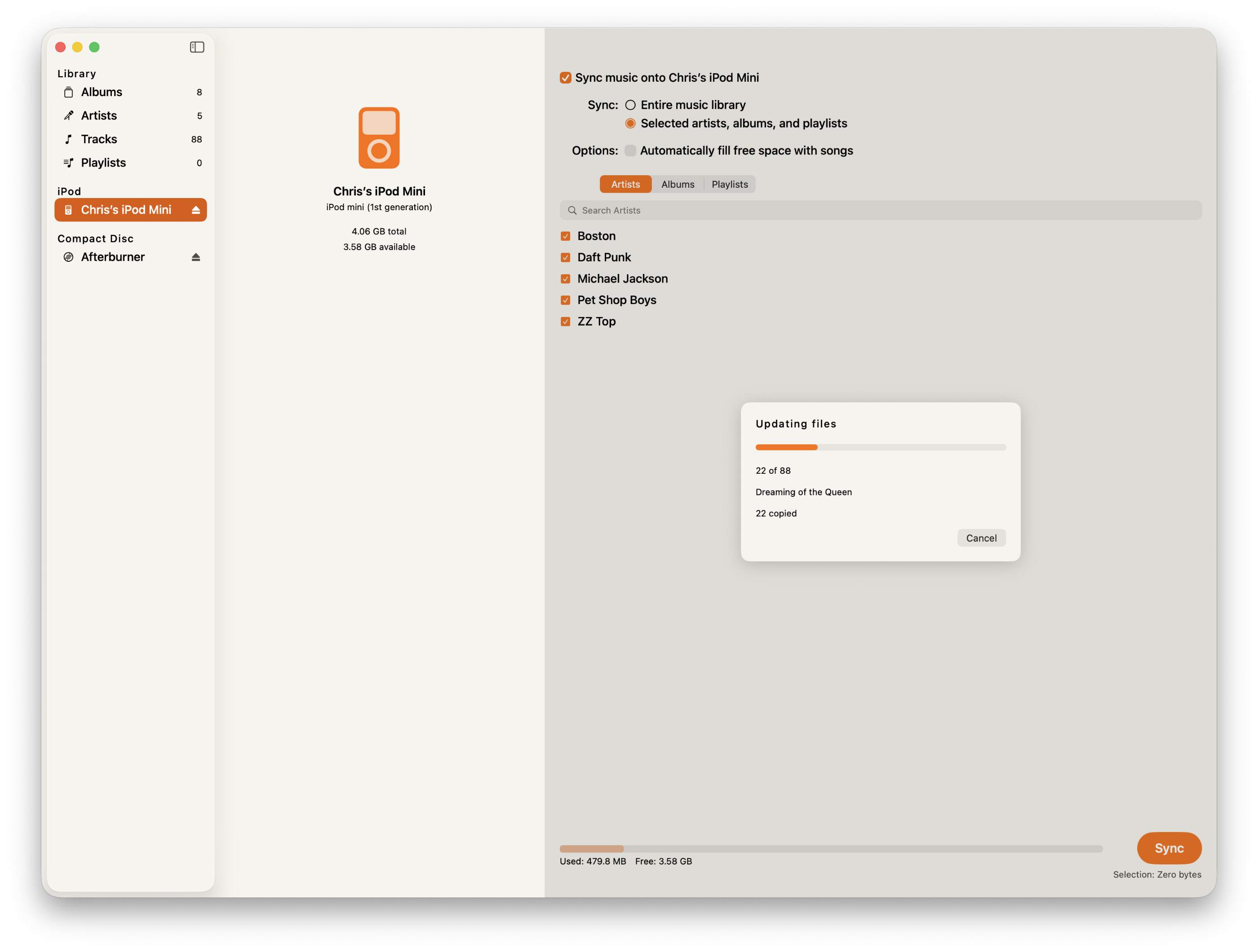Screen dimensions: 1258x952
Task: Cancel the Updating files operation
Action: tap(981, 538)
